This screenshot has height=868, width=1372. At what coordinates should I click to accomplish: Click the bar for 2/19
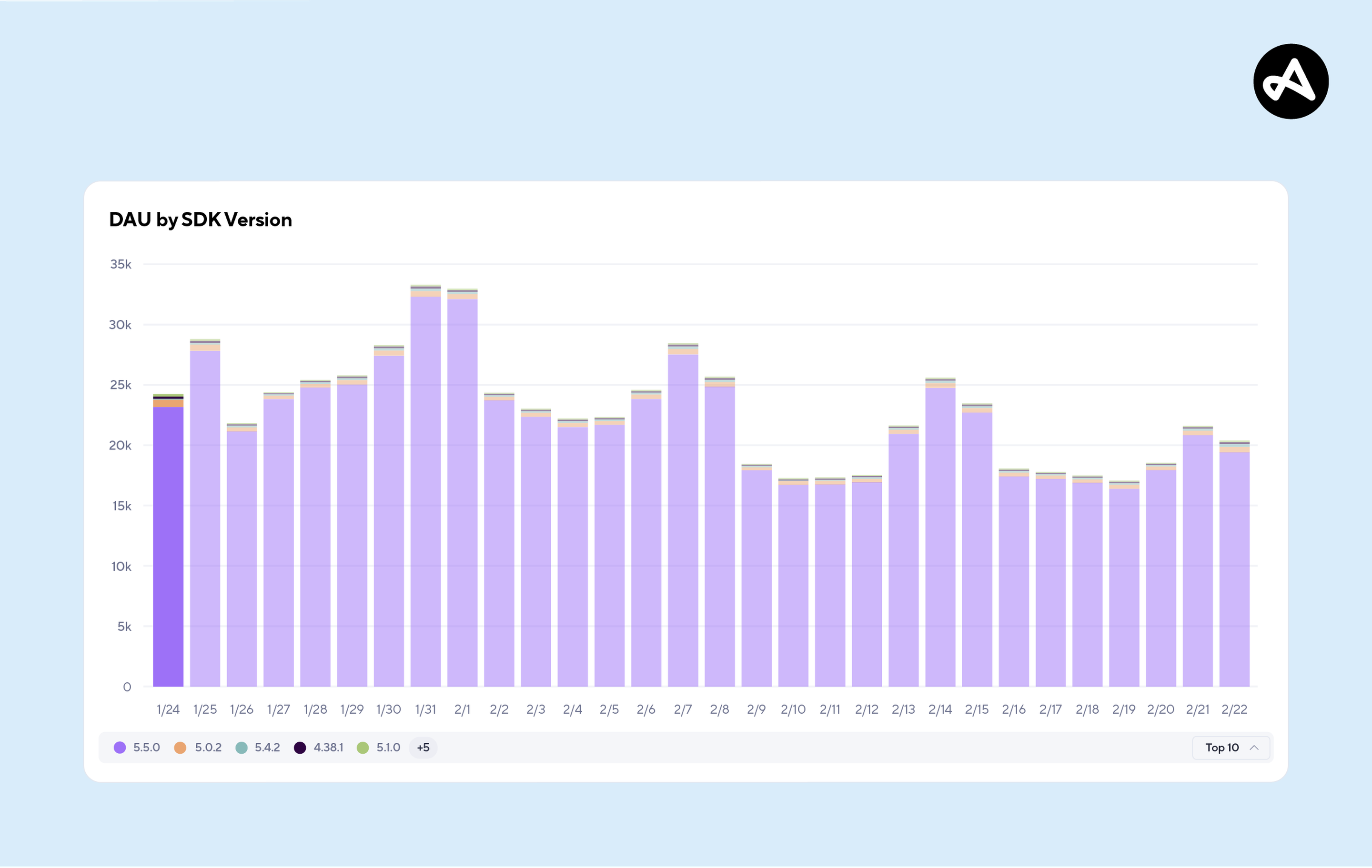(x=1124, y=584)
